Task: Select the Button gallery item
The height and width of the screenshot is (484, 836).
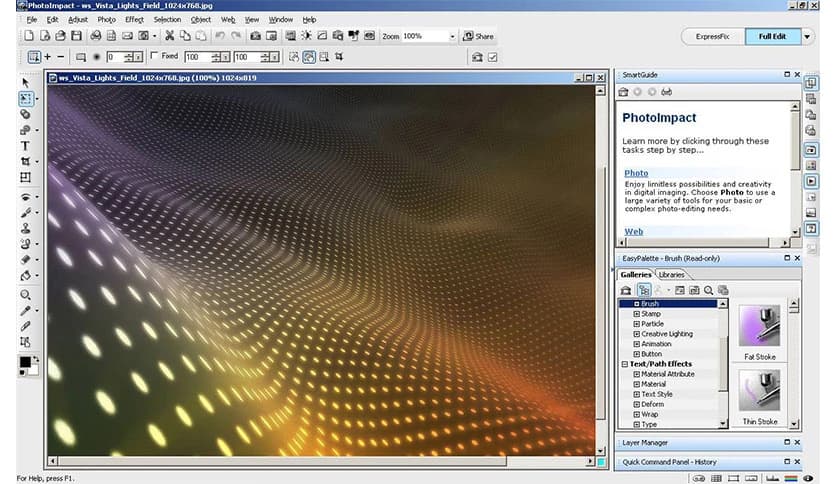Action: pos(651,354)
